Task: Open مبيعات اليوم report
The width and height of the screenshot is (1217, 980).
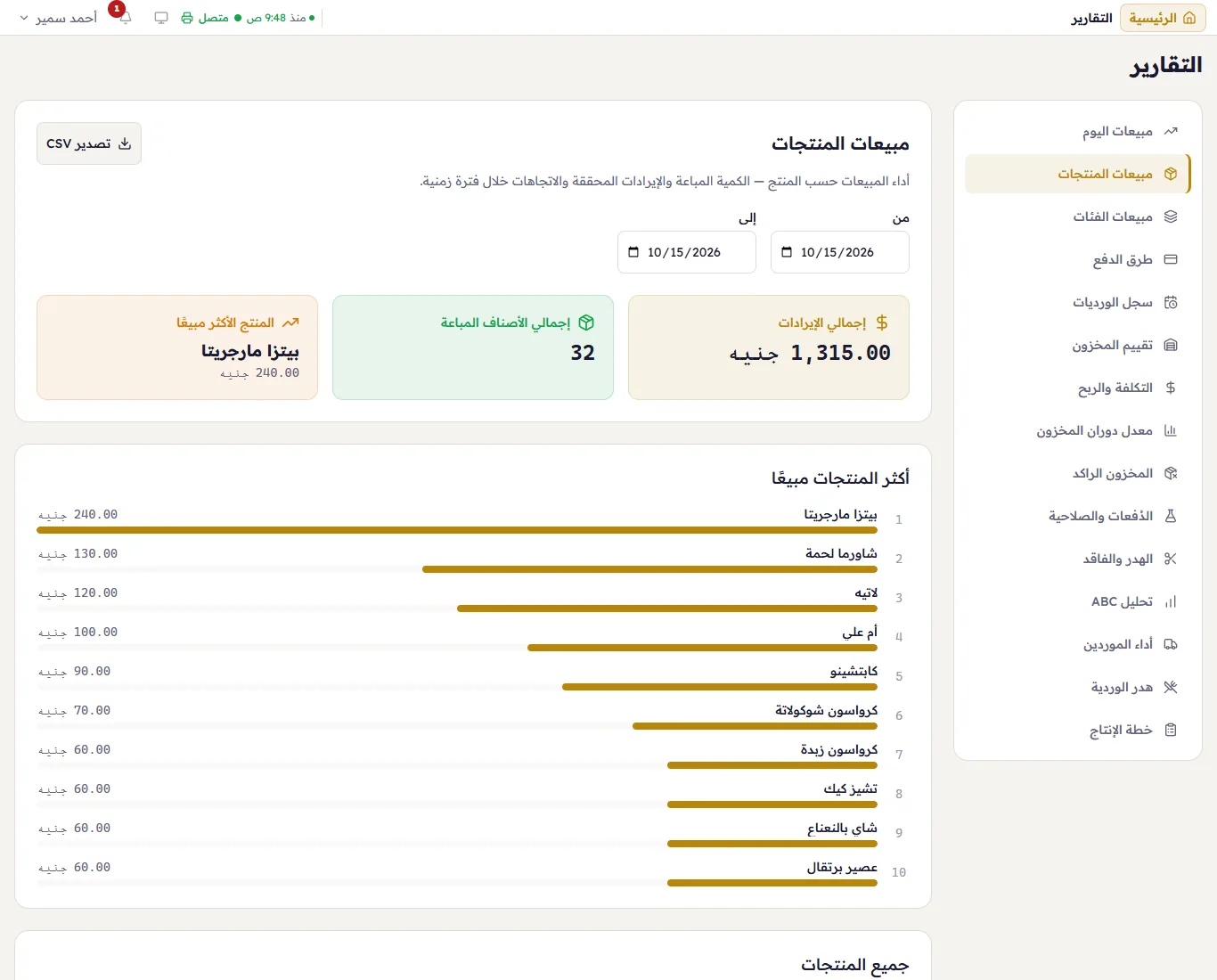Action: point(1078,131)
